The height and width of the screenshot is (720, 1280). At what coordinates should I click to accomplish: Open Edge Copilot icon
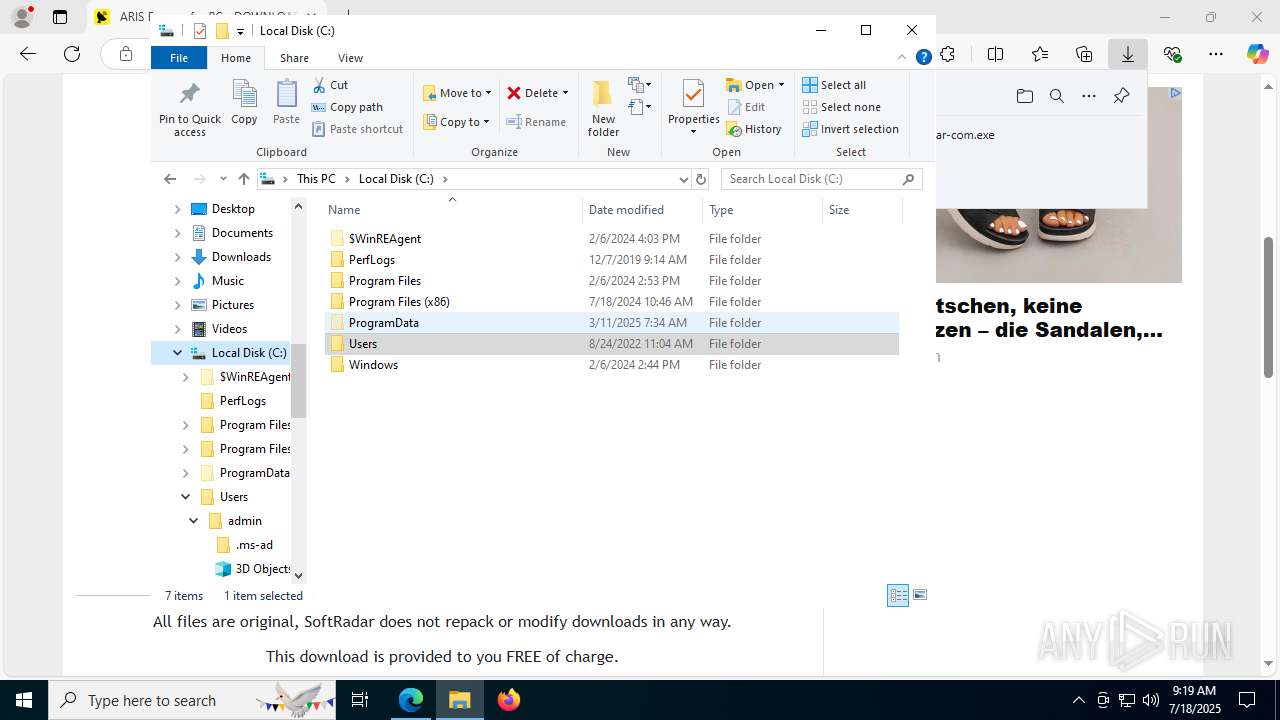[x=1258, y=54]
